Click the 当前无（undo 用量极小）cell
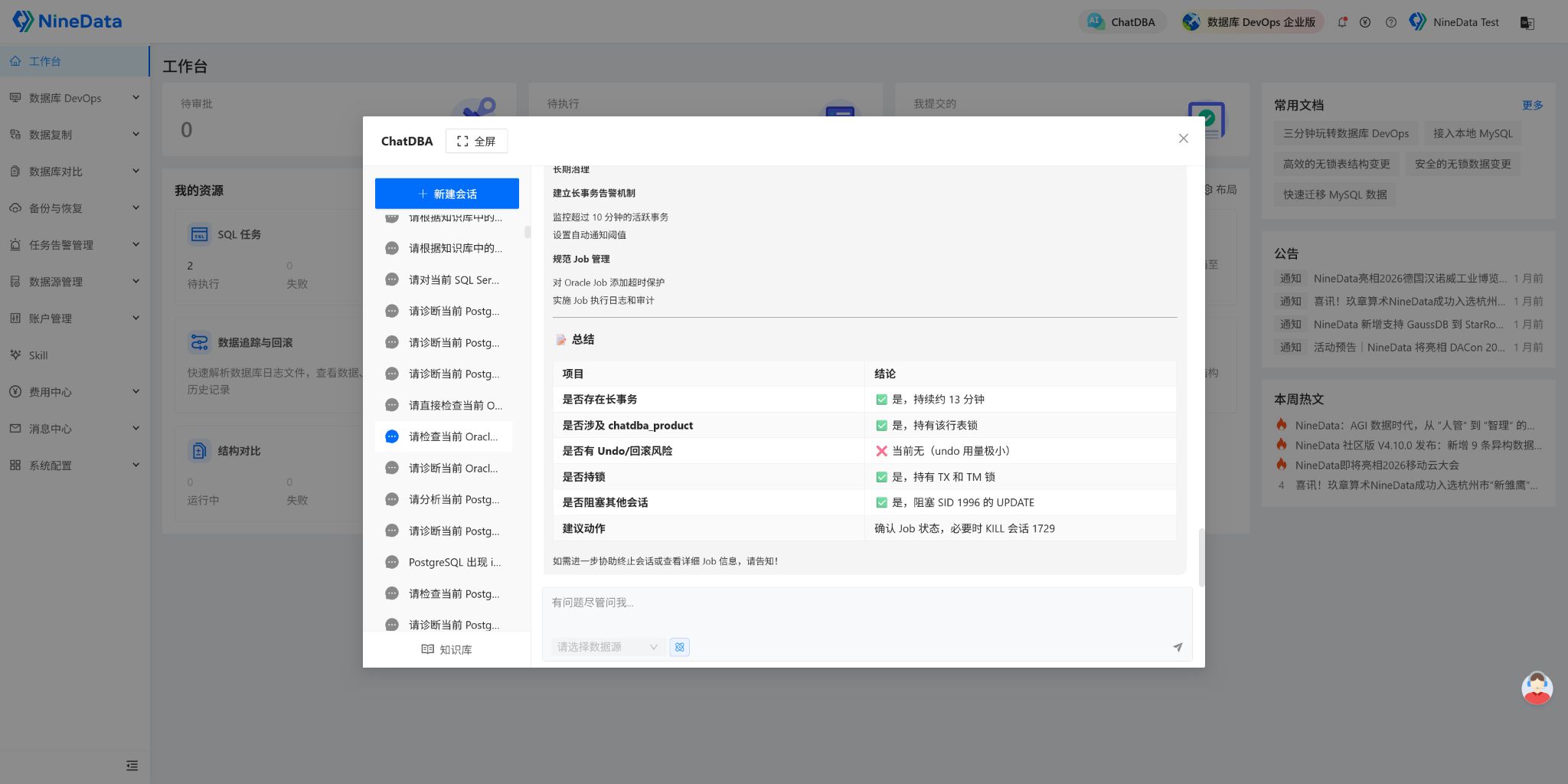This screenshot has height=784, width=1568. tap(1021, 451)
